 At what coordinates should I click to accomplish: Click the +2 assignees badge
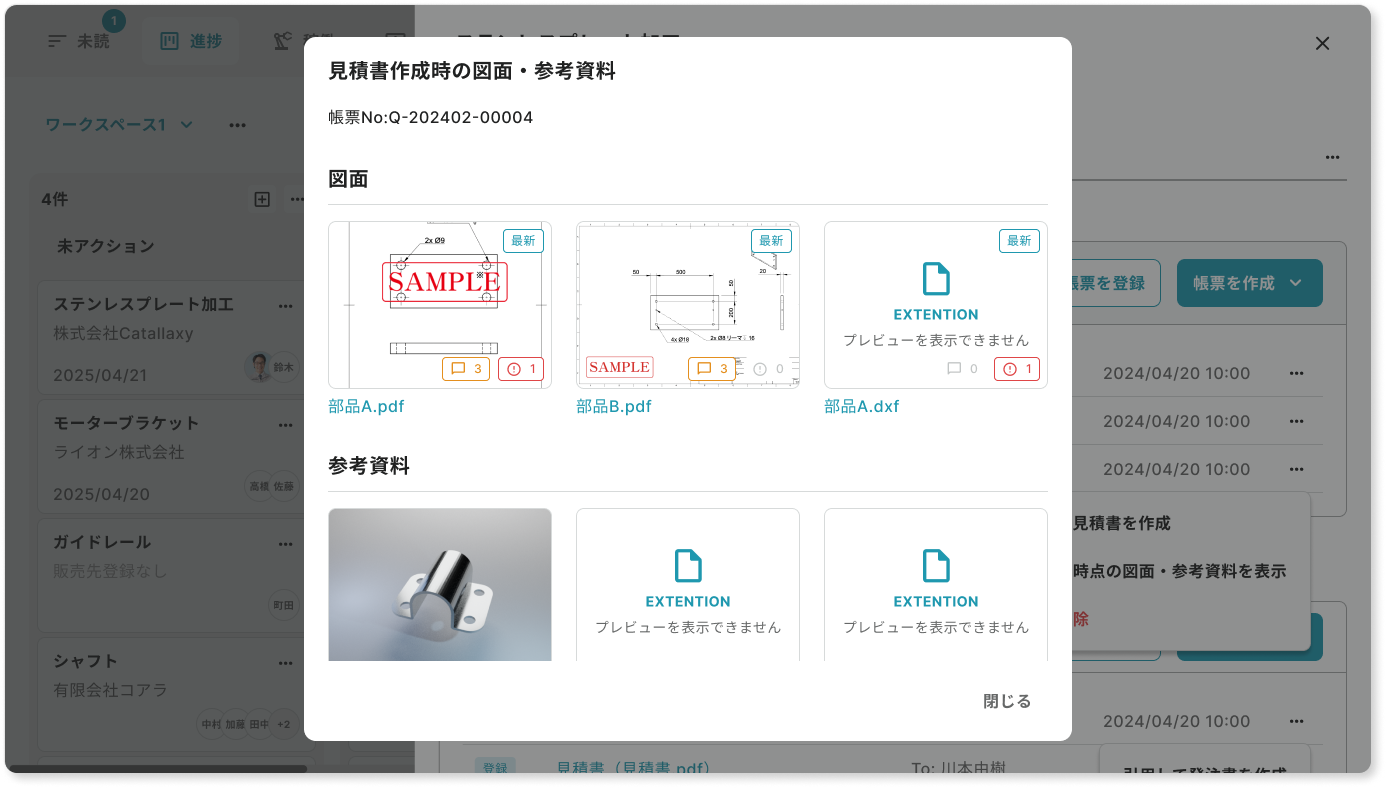point(284,724)
